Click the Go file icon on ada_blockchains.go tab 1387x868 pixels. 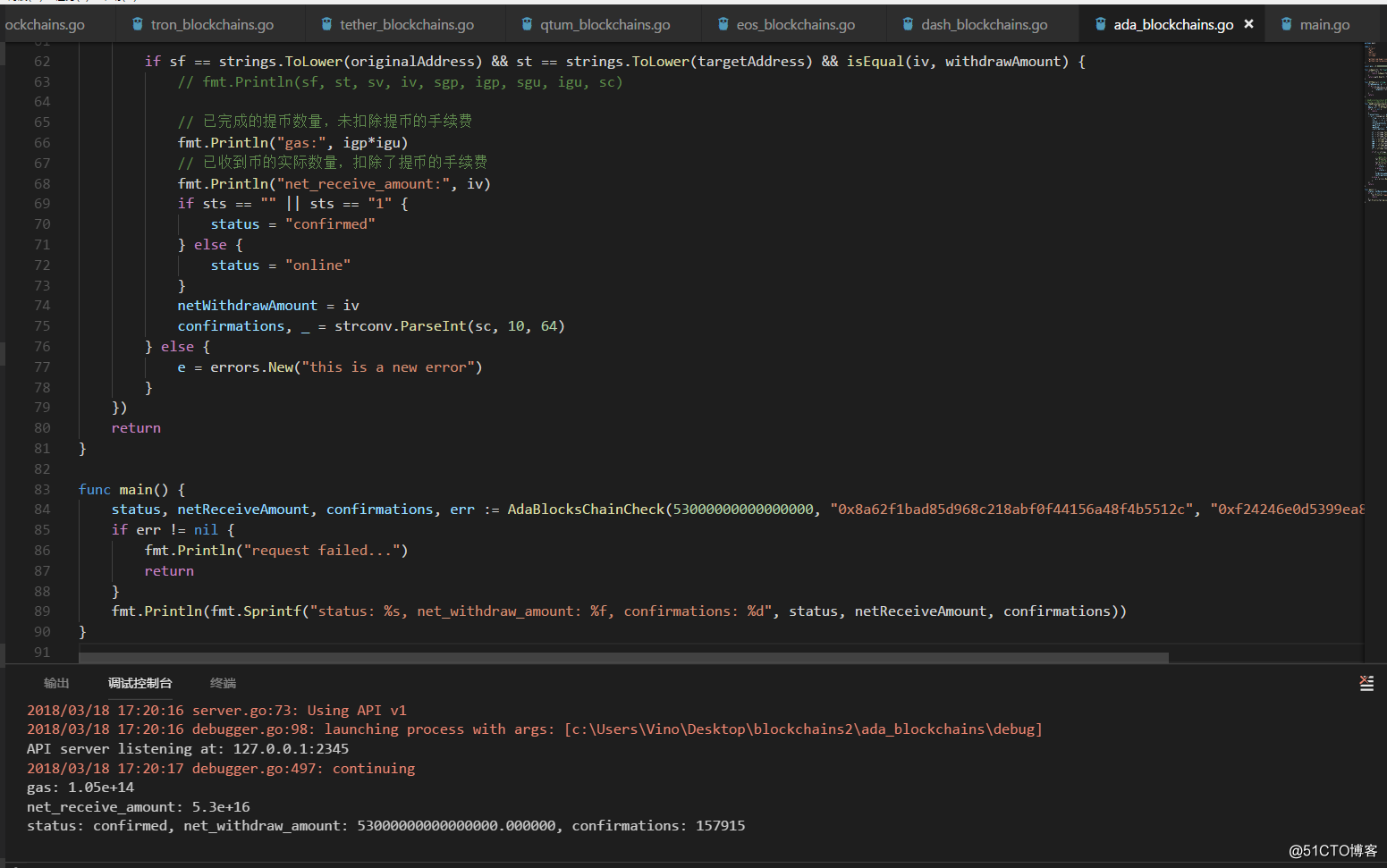[x=1101, y=24]
